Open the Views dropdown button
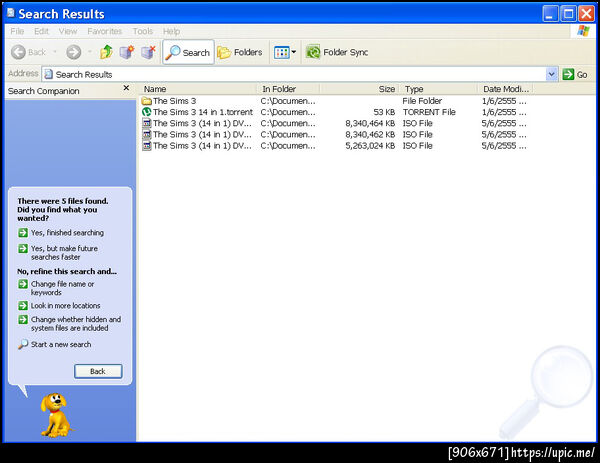This screenshot has height=463, width=600. [x=285, y=52]
